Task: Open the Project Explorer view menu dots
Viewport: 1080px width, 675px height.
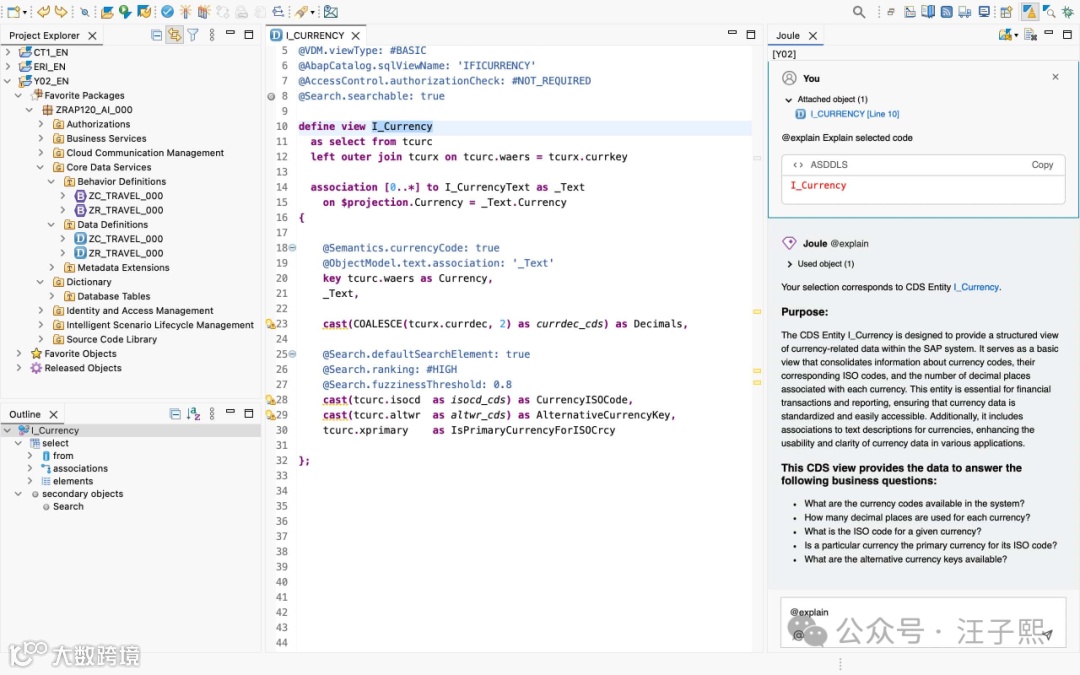Action: pos(211,35)
